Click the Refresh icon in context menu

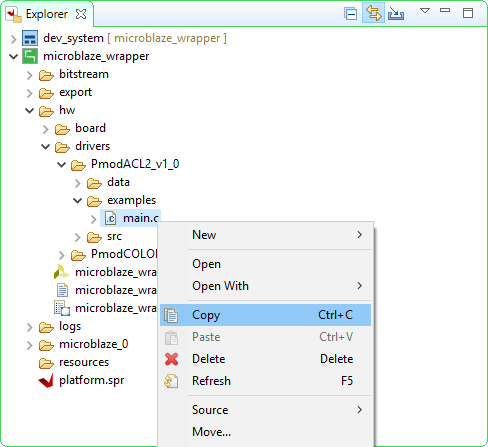coord(171,381)
